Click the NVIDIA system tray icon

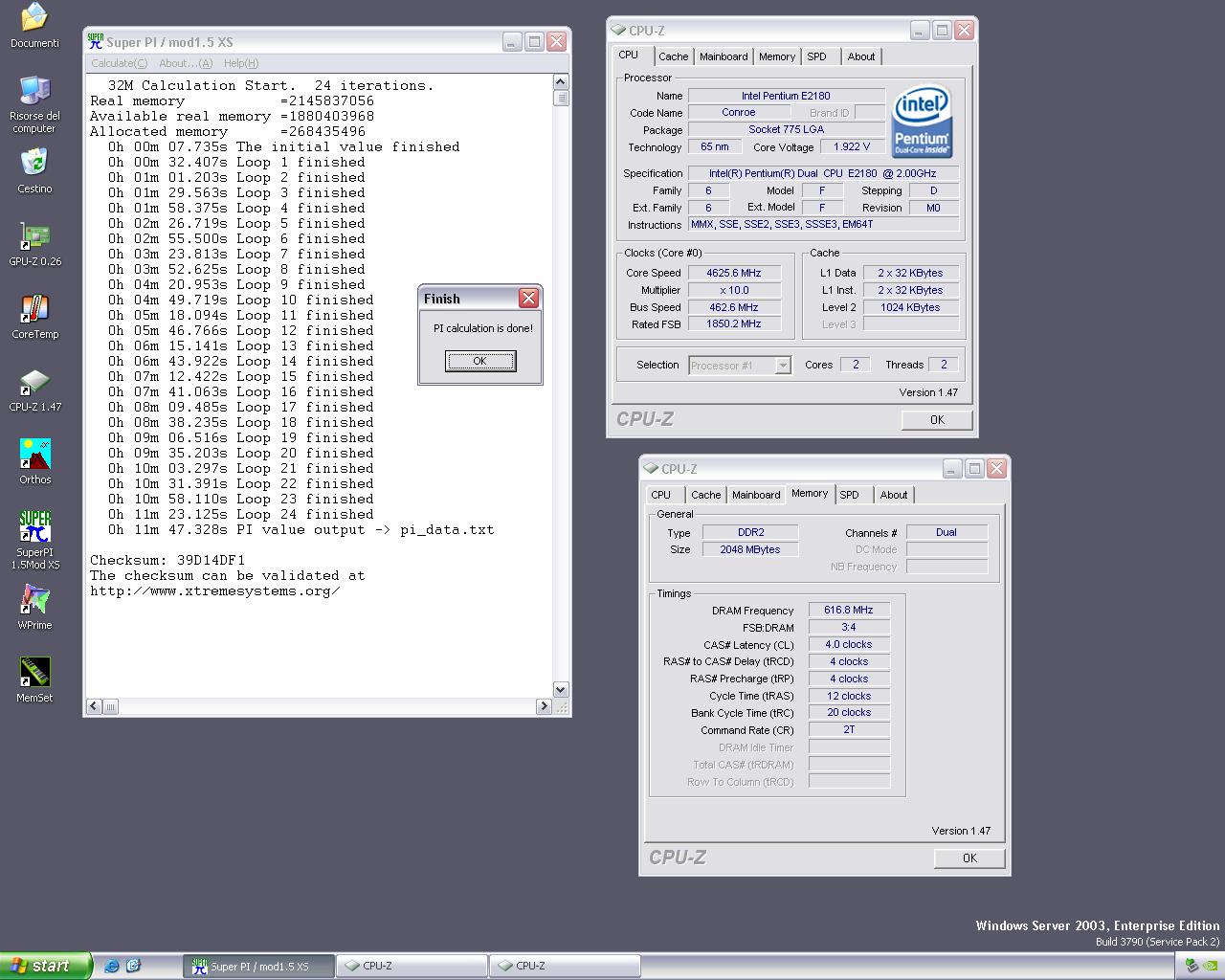pyautogui.click(x=1210, y=966)
